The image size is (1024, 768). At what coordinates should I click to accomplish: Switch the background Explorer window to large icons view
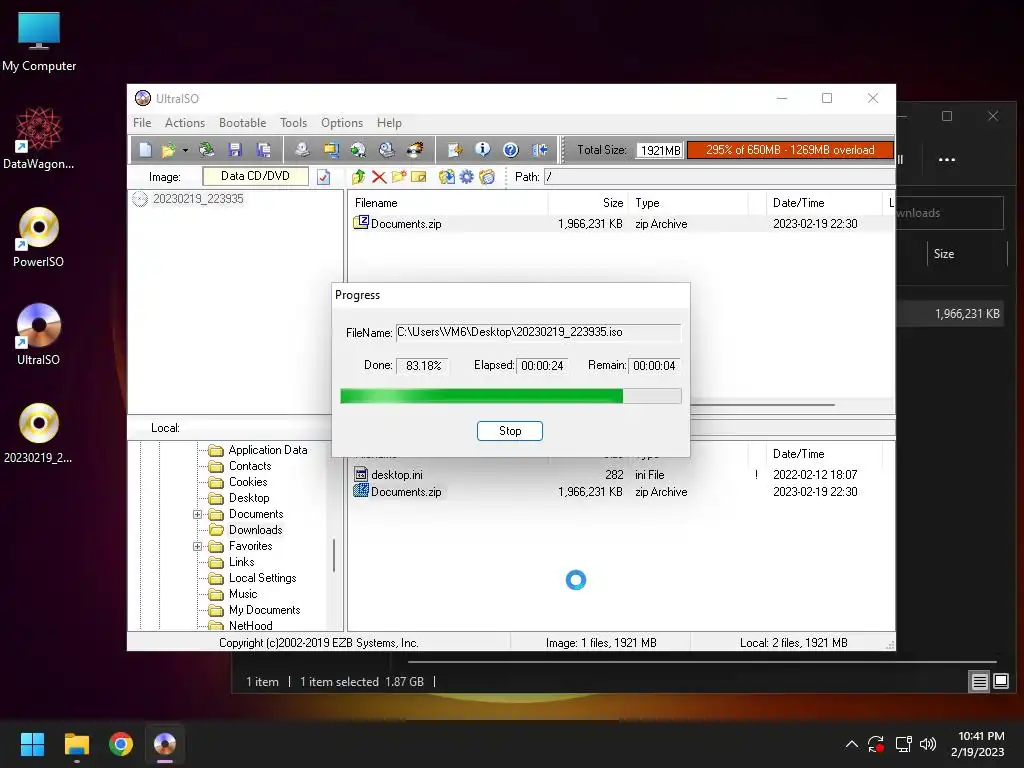[x=1001, y=682]
